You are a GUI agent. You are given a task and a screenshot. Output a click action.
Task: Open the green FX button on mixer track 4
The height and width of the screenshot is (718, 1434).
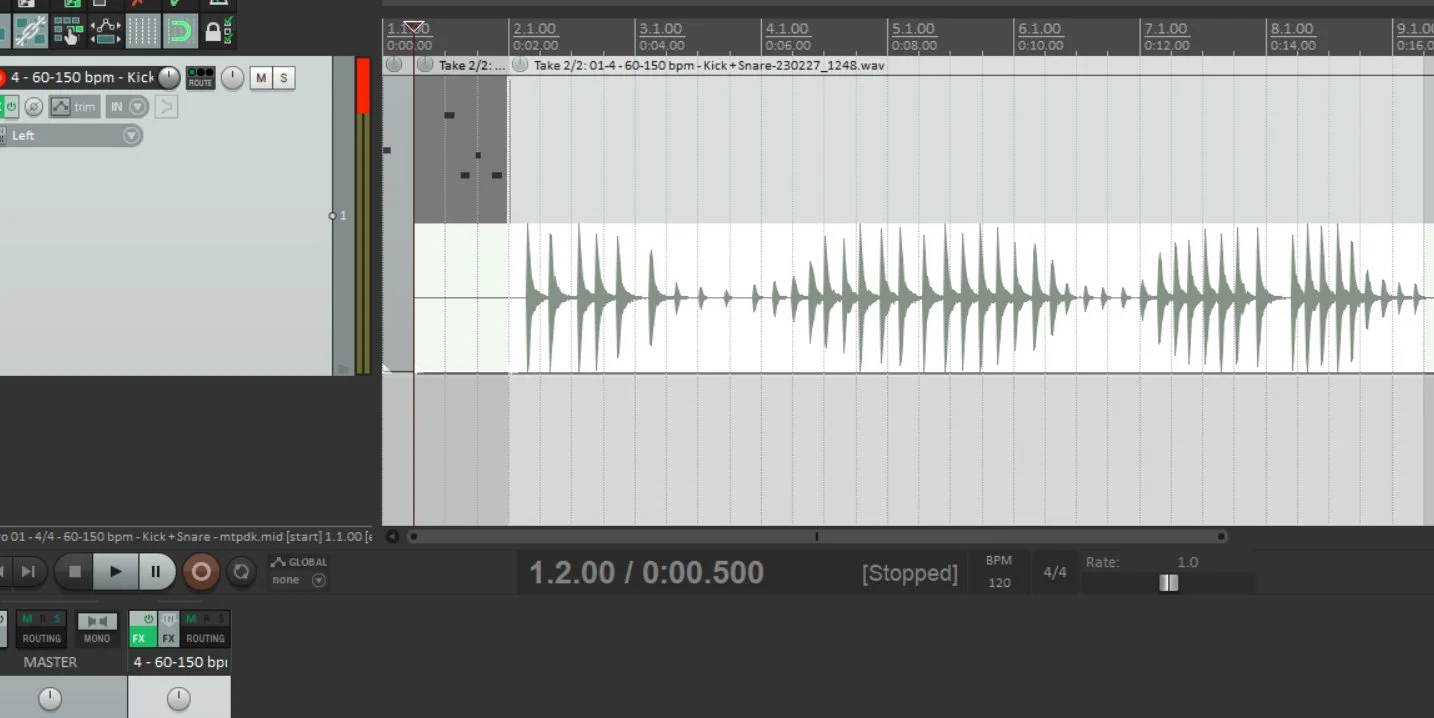point(139,638)
